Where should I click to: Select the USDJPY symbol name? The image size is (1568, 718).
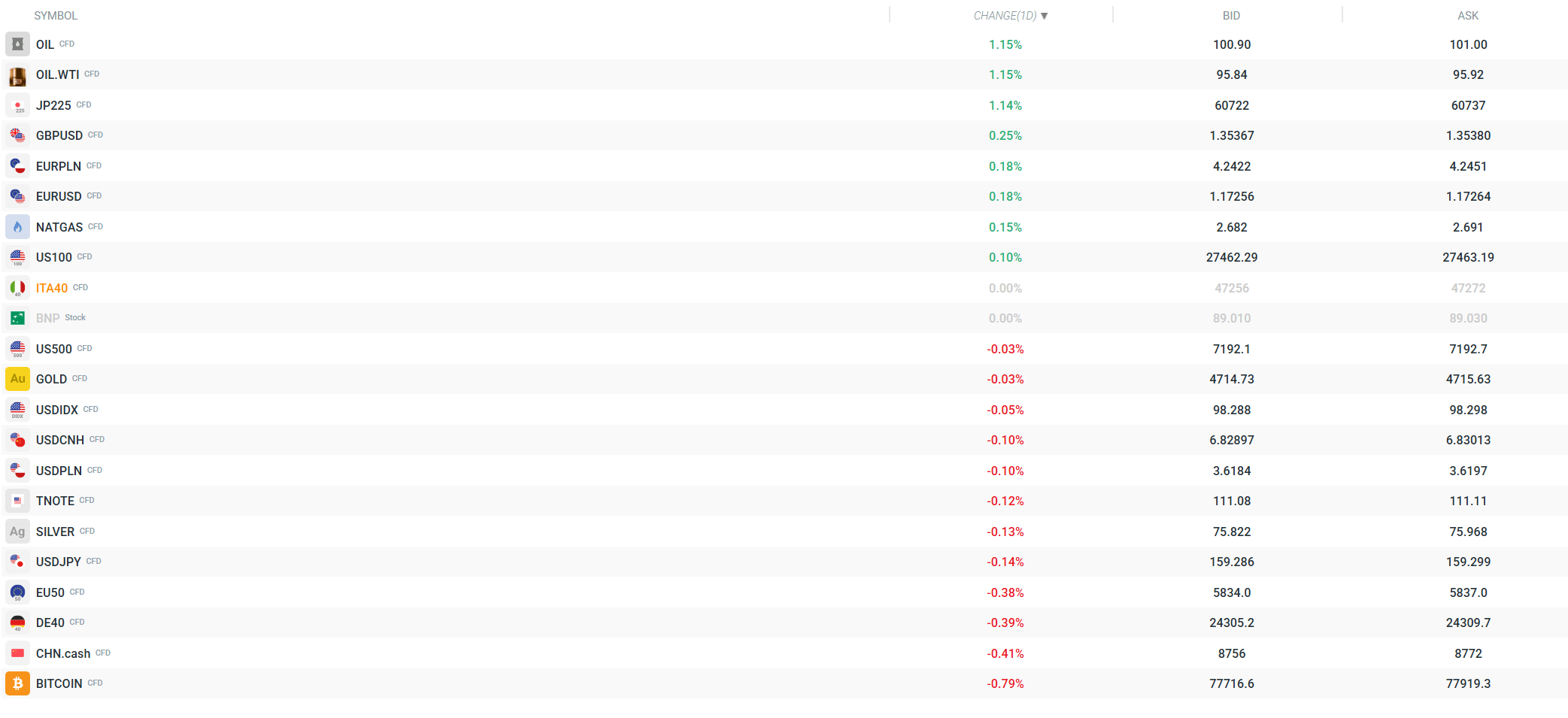59,562
